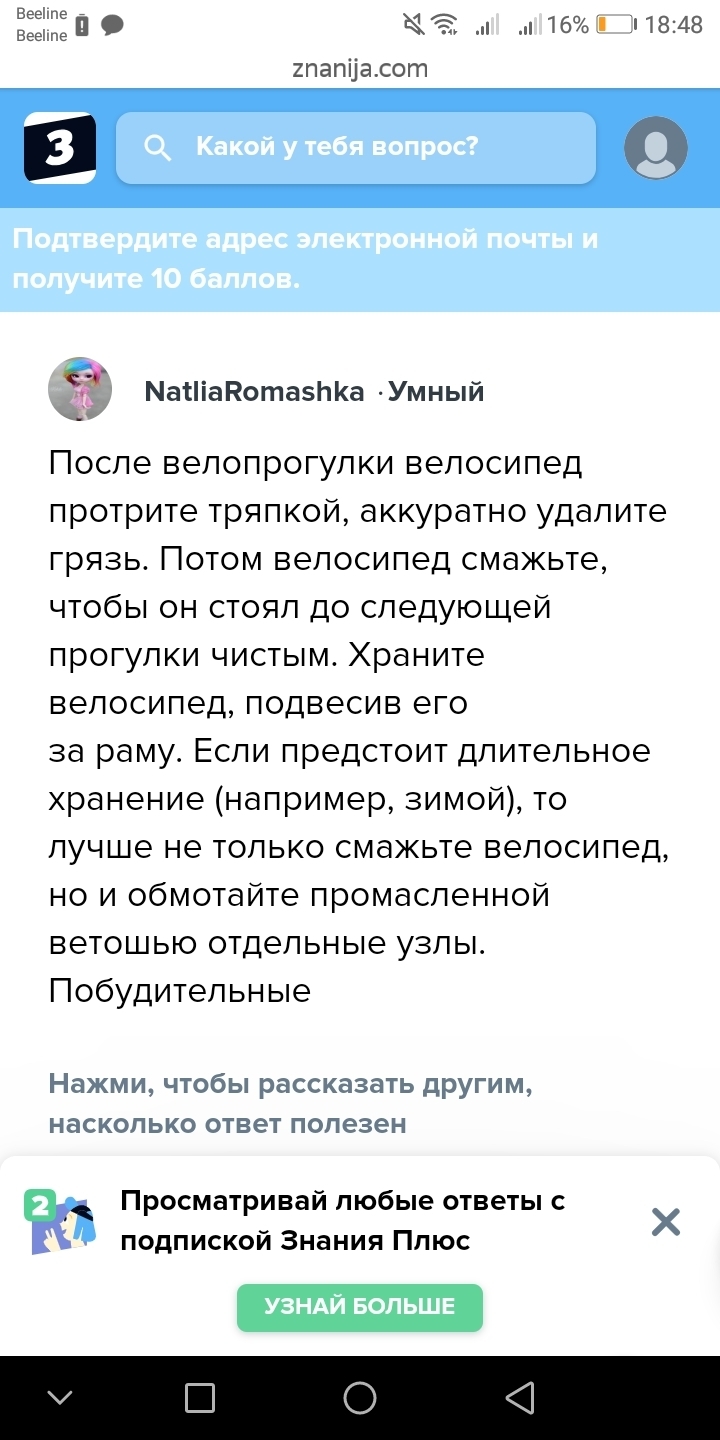
Task: Open the user profile avatar icon
Action: (x=656, y=148)
